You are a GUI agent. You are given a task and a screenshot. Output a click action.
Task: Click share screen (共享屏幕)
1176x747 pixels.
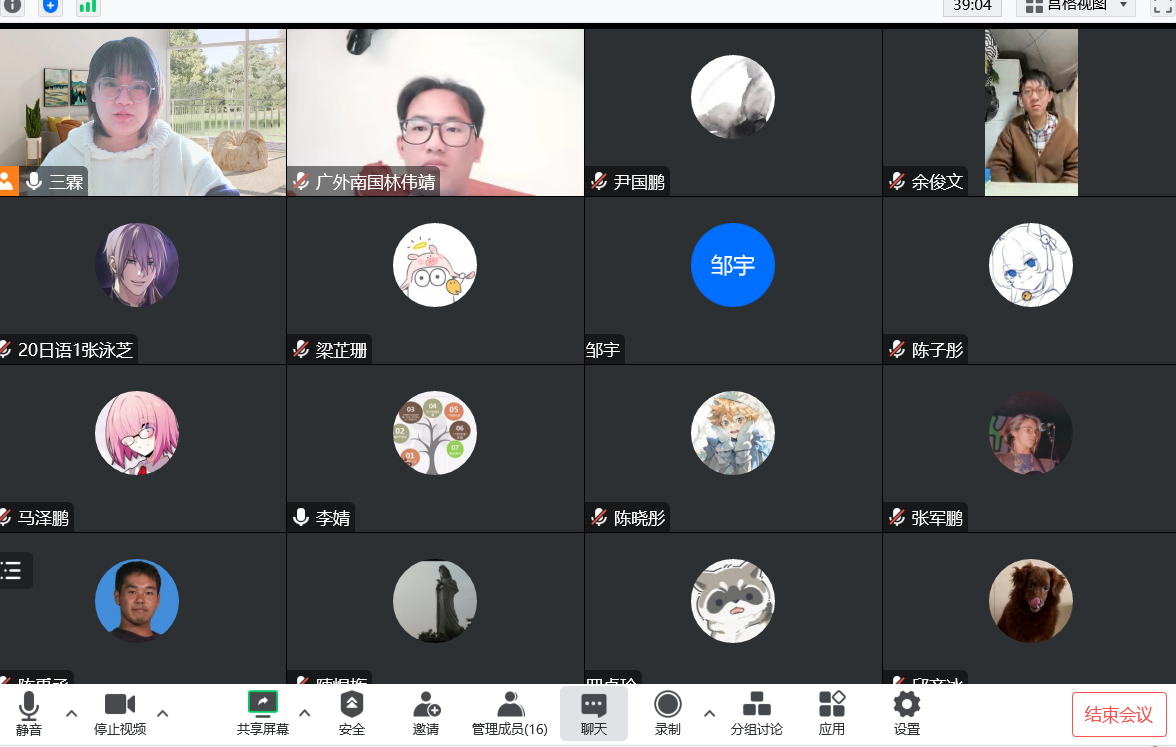point(262,714)
